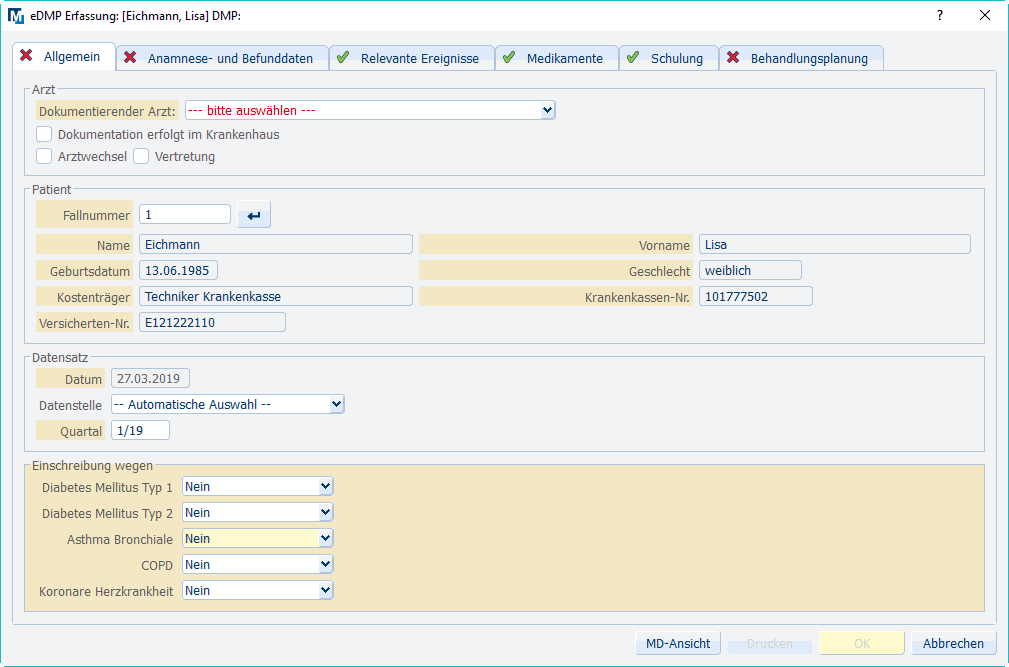Viewport: 1009px width, 667px height.
Task: Expand the Koronare Herzkrankheit dropdown
Action: [x=257, y=591]
